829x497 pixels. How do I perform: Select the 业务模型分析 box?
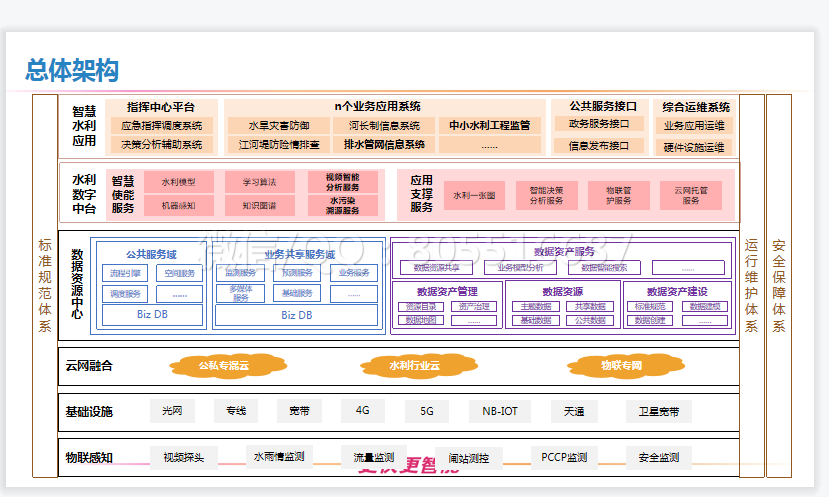520,268
